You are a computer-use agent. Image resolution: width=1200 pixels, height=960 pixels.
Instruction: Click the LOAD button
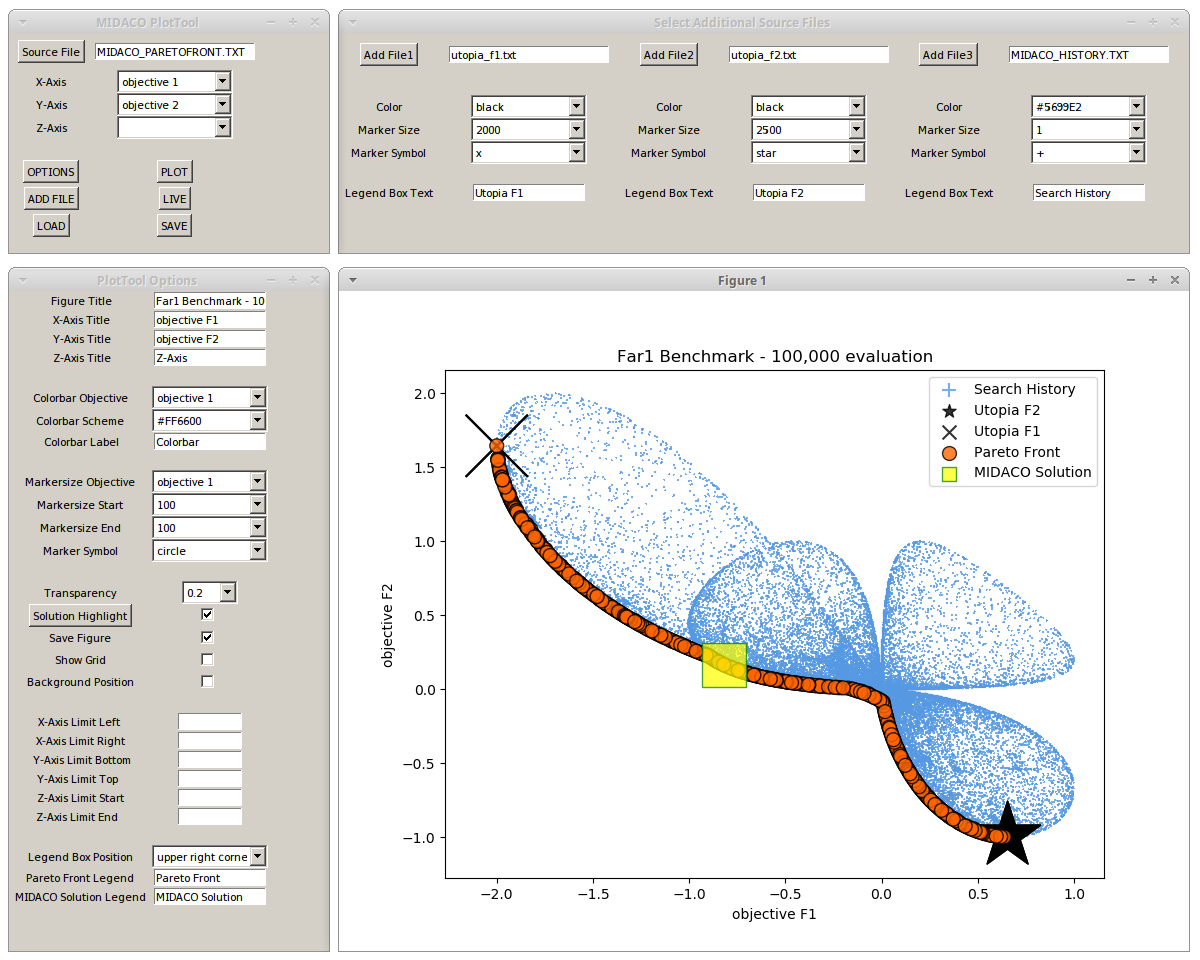tap(51, 226)
